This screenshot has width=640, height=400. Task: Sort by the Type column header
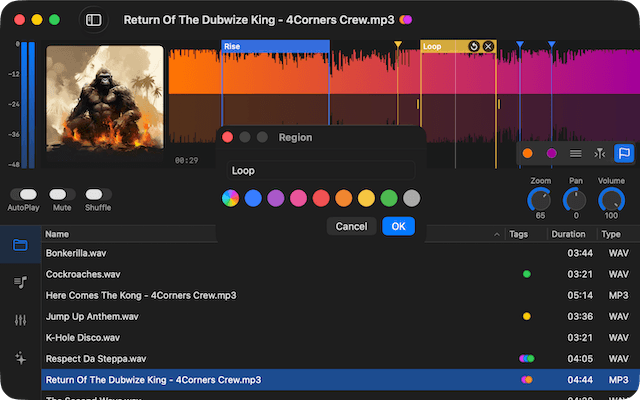pyautogui.click(x=611, y=234)
